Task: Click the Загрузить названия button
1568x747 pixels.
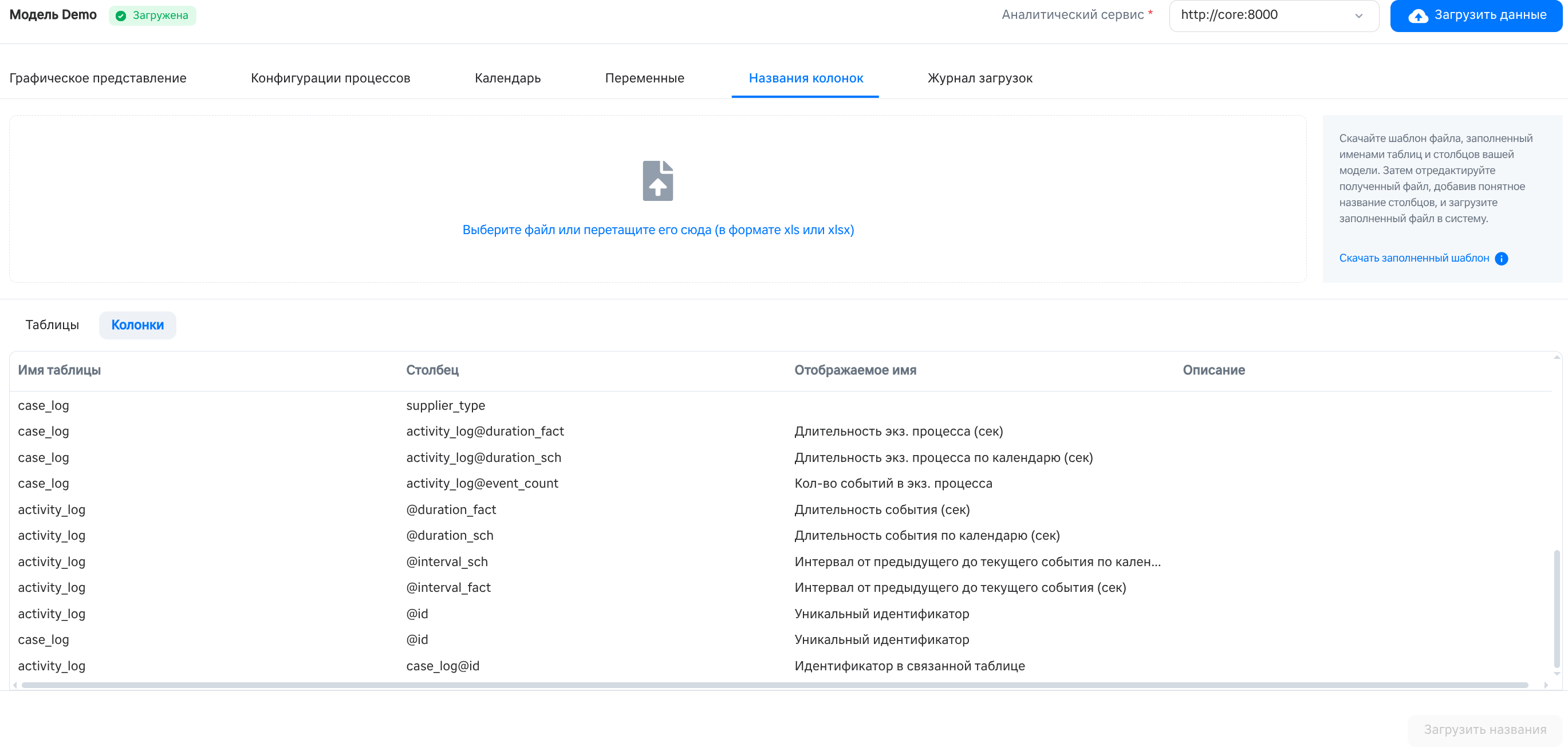Action: [x=1484, y=729]
